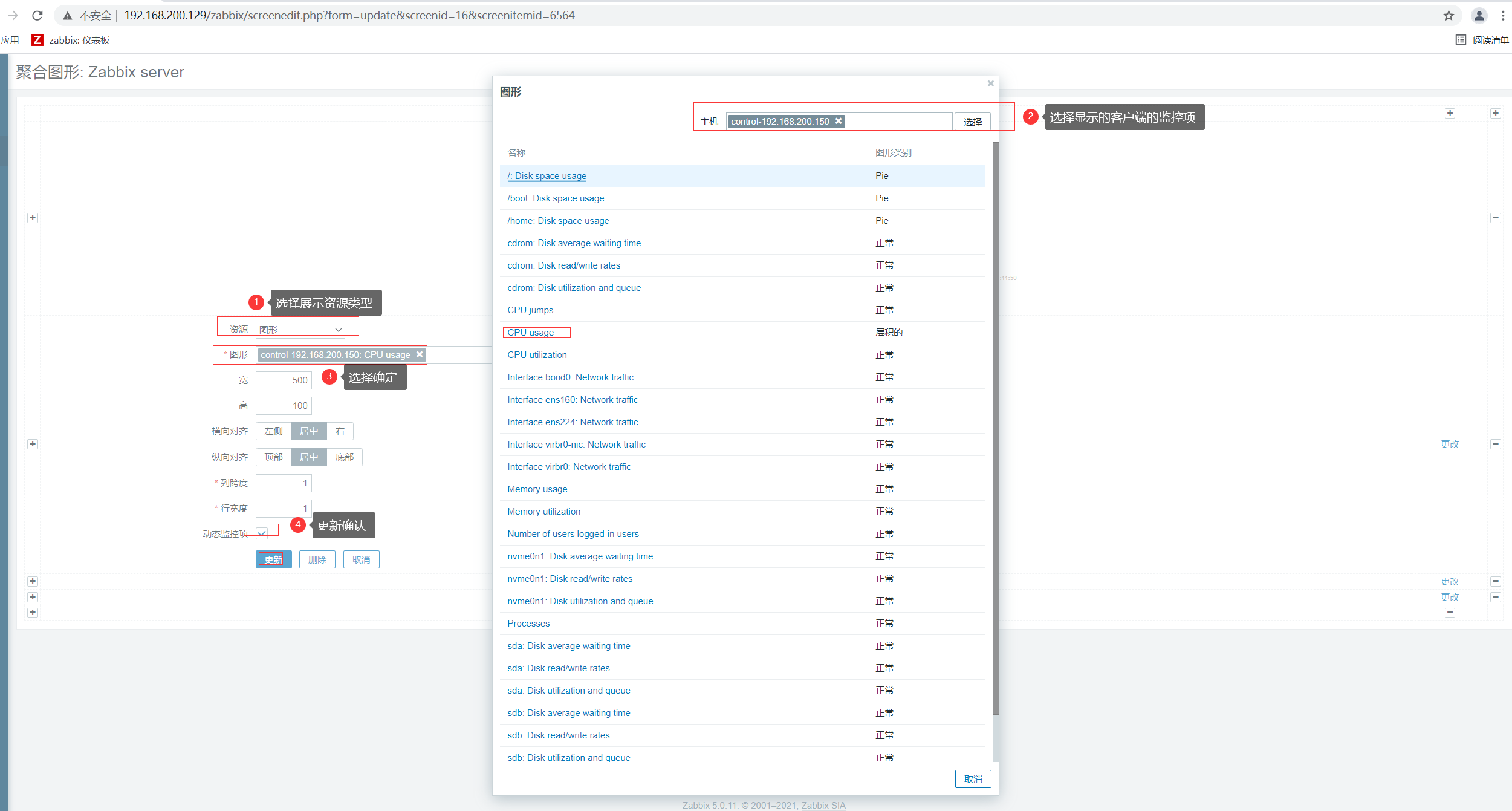
Task: Open 资源 type dropdown
Action: tap(300, 329)
